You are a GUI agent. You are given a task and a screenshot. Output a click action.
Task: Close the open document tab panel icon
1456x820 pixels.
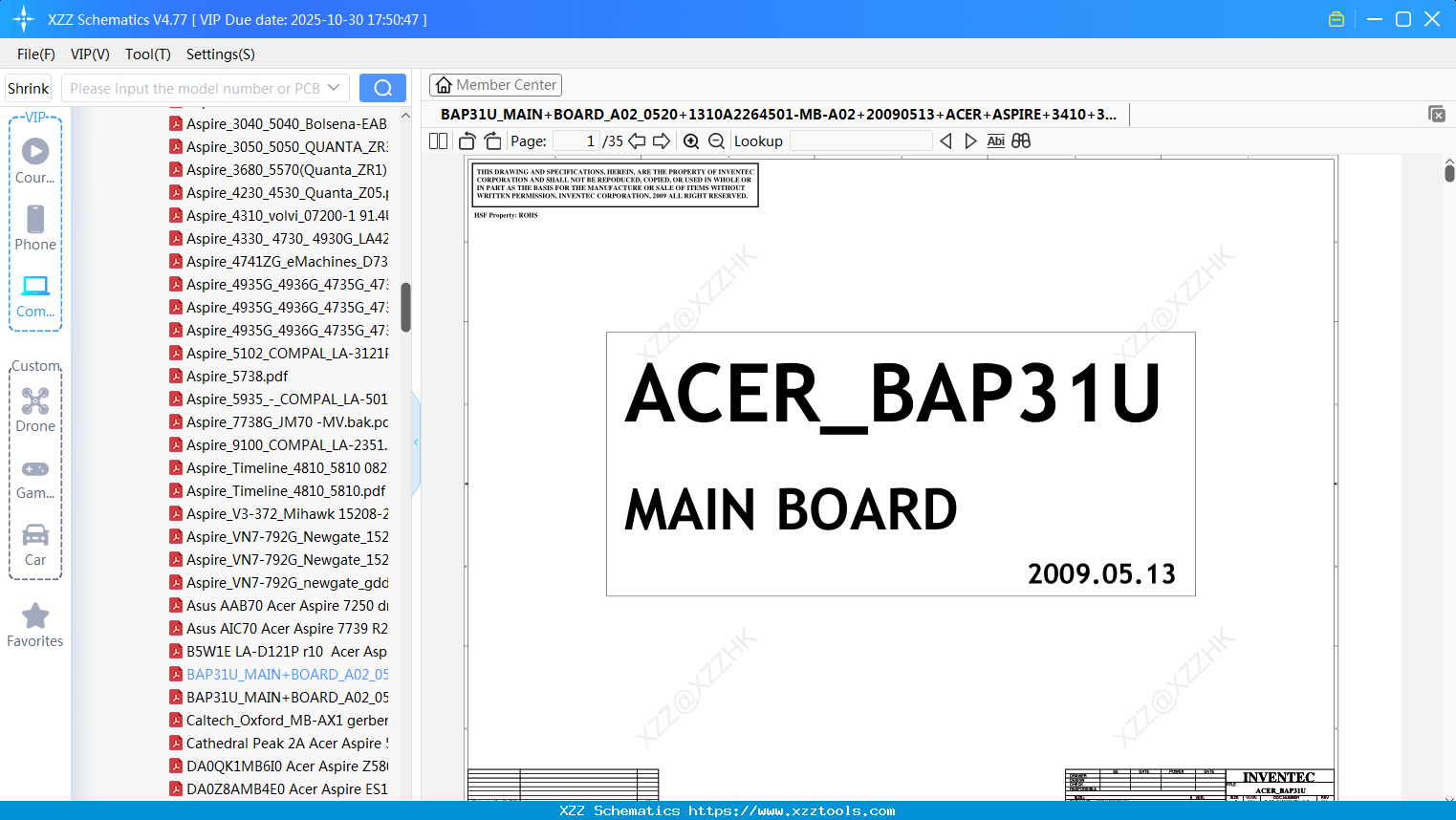[1437, 114]
